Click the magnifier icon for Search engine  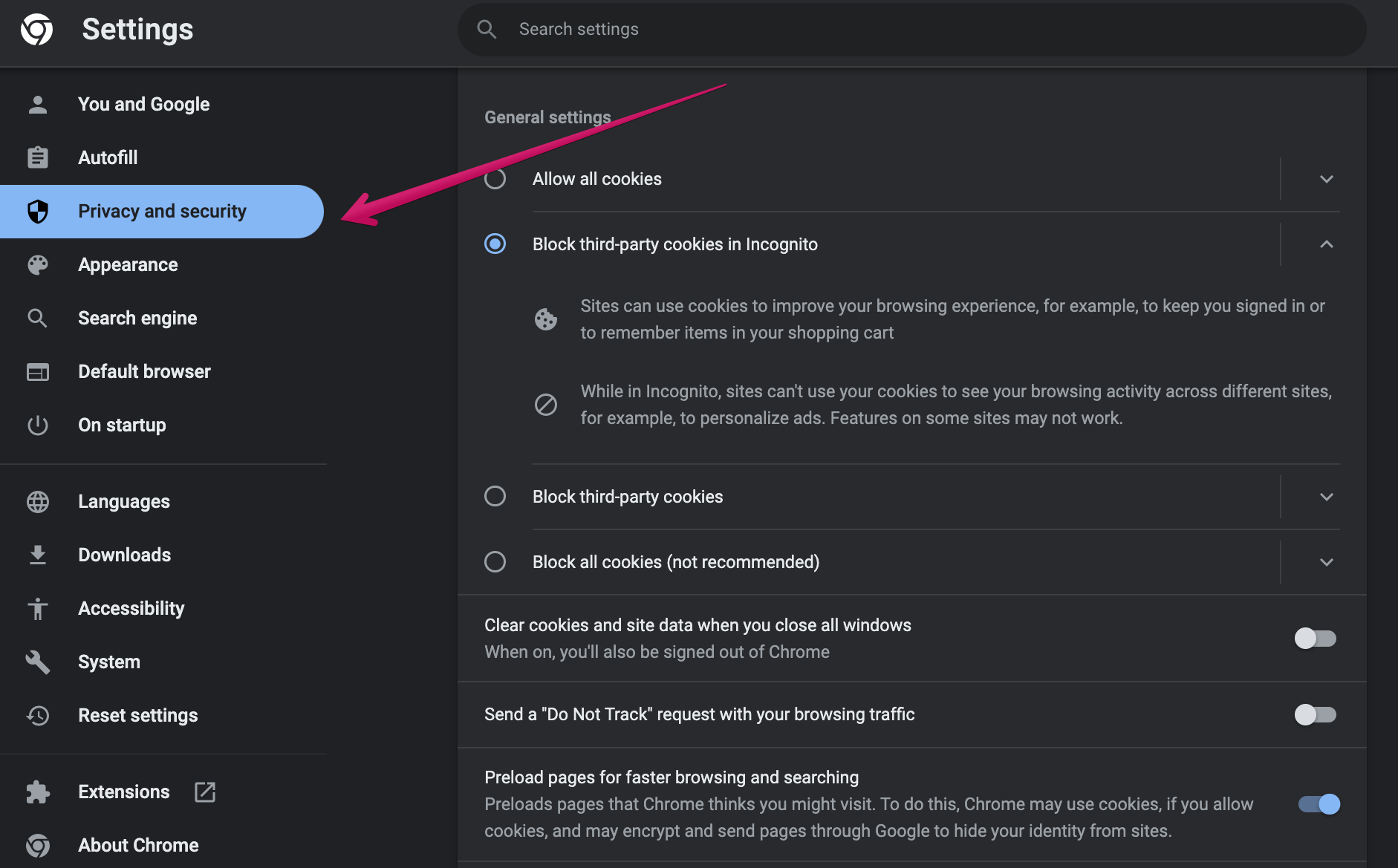click(37, 319)
